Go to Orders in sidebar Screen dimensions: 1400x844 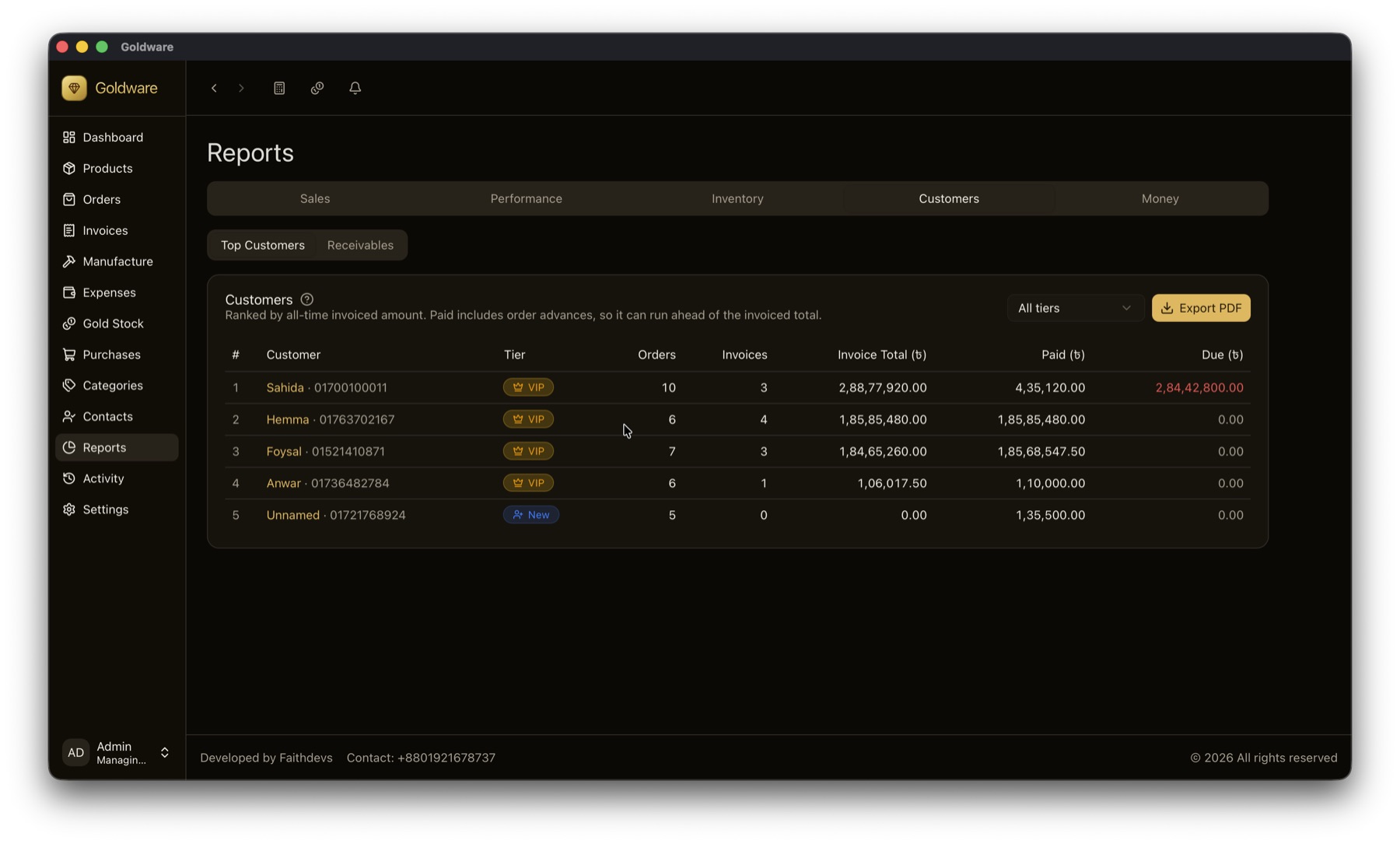click(117, 199)
